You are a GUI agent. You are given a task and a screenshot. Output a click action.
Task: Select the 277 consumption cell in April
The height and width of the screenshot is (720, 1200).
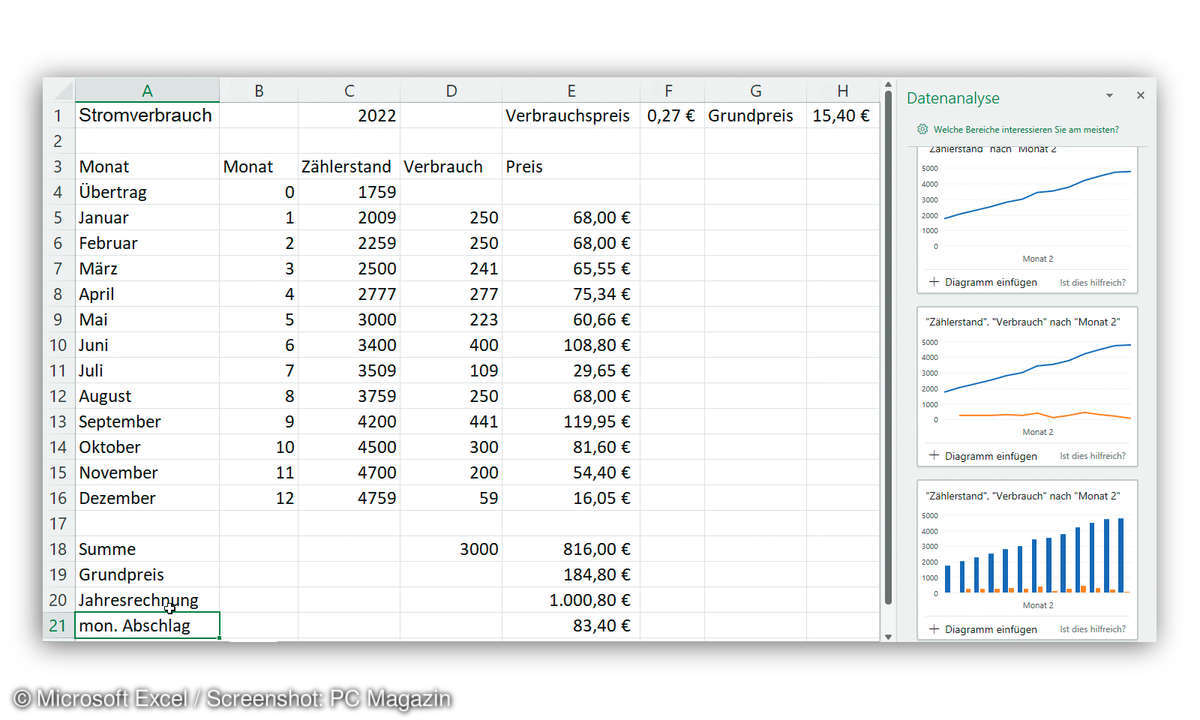click(451, 294)
